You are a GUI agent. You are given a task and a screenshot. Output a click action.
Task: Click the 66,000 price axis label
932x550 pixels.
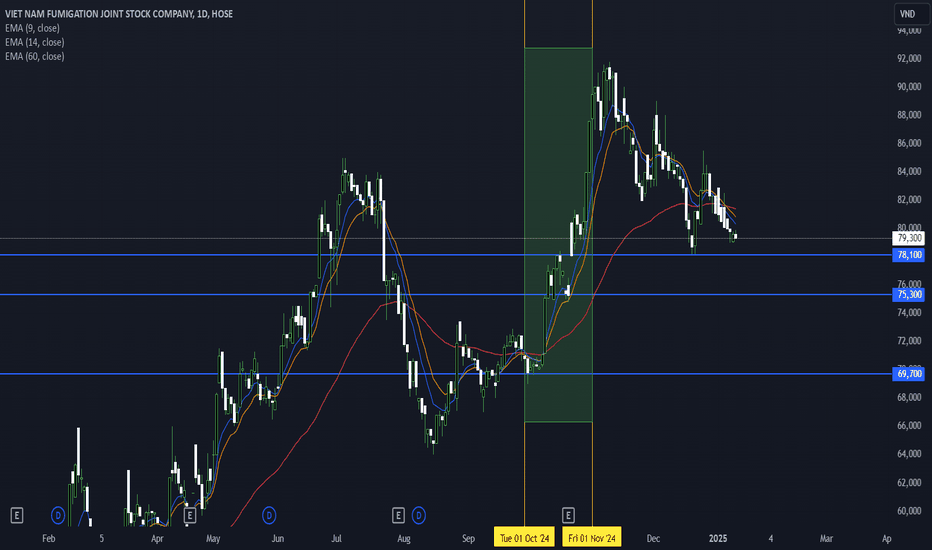909,426
